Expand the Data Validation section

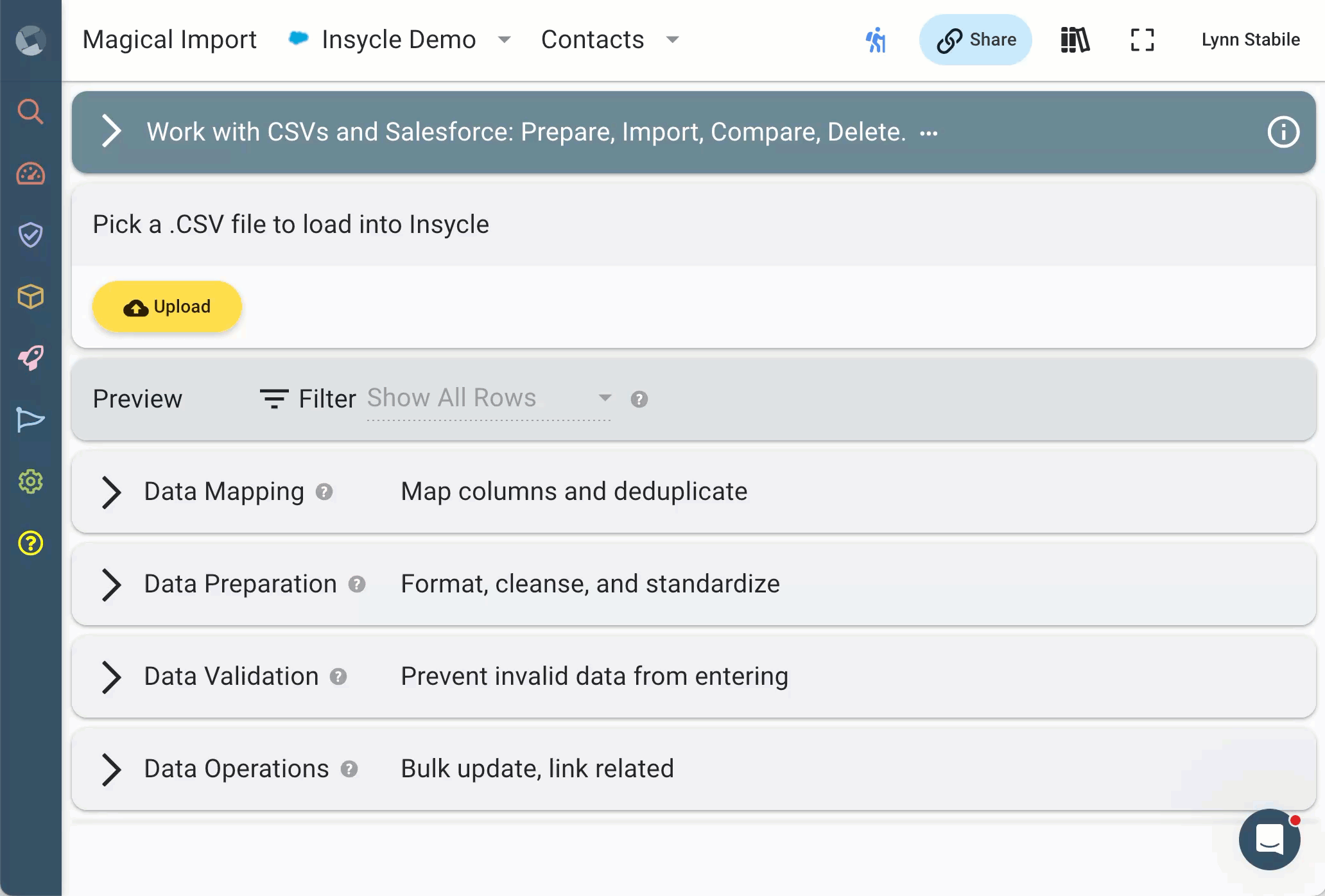[111, 677]
